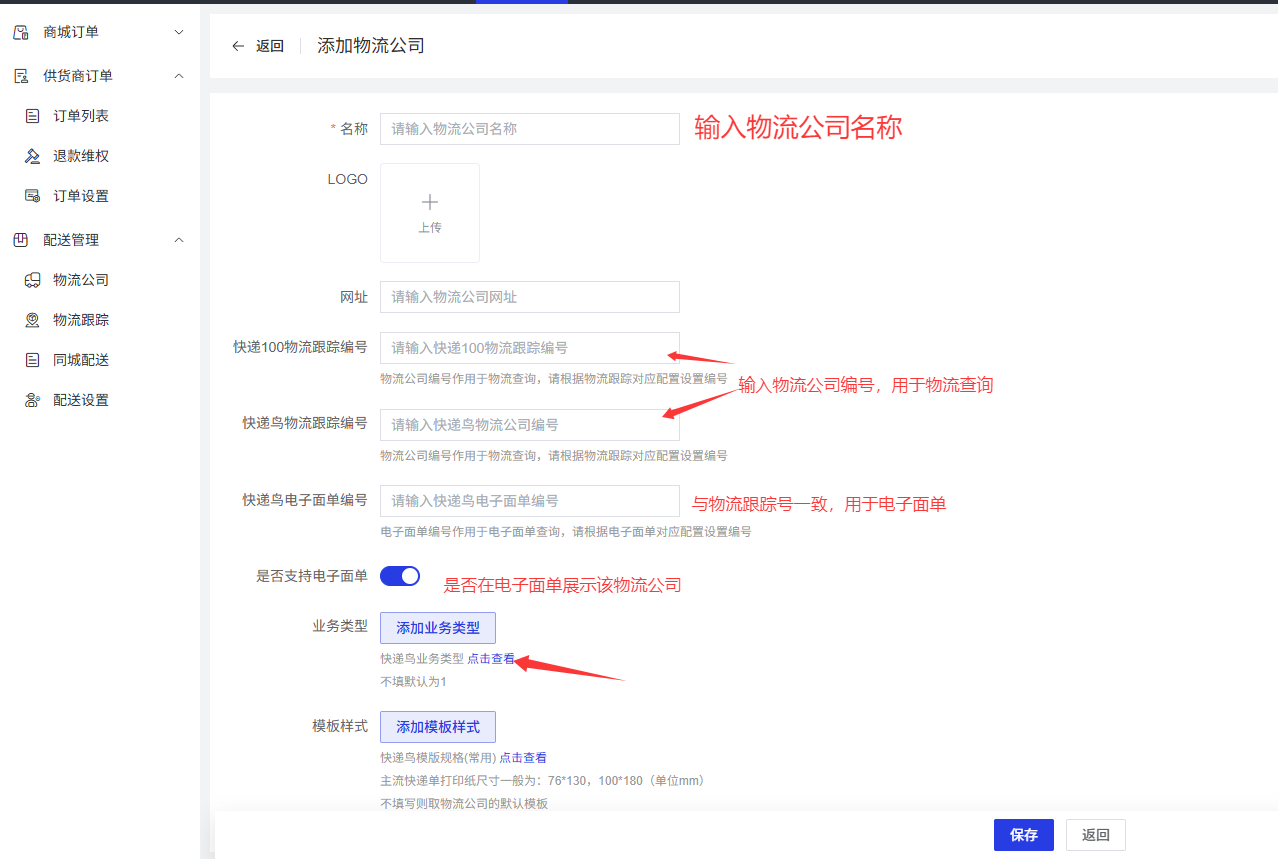Click the 上传 text in LOGO box
The width and height of the screenshot is (1278, 862).
click(x=430, y=228)
